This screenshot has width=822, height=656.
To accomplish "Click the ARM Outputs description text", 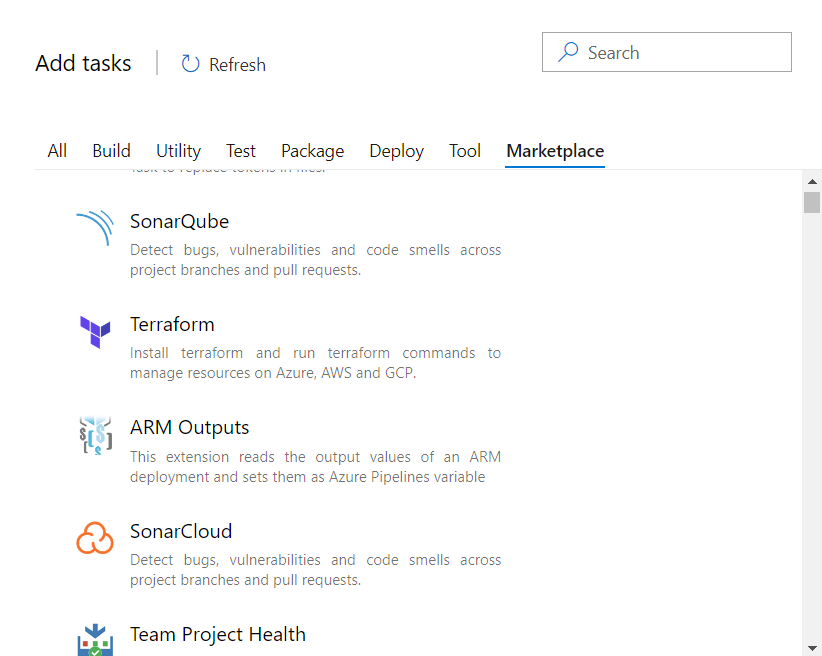I will coord(316,467).
